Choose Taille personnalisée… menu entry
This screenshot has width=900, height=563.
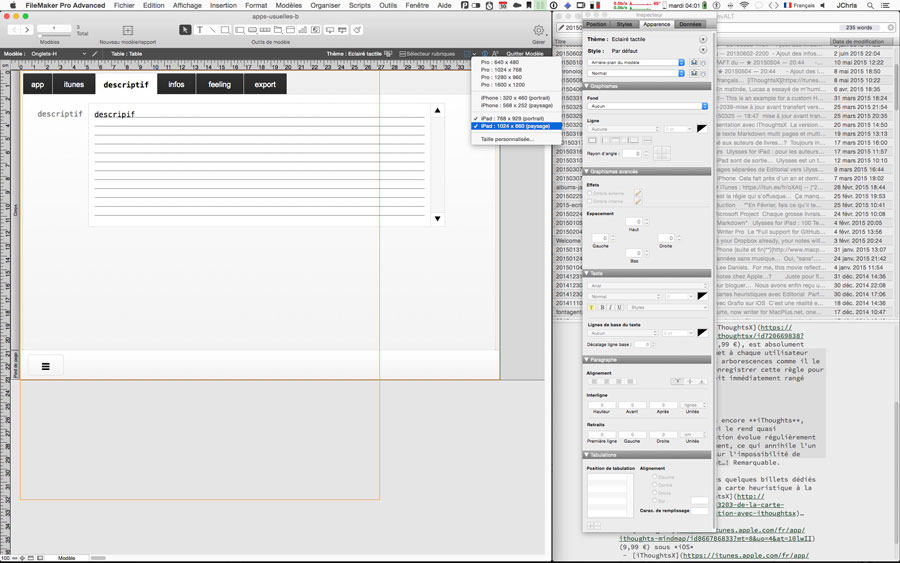click(507, 139)
